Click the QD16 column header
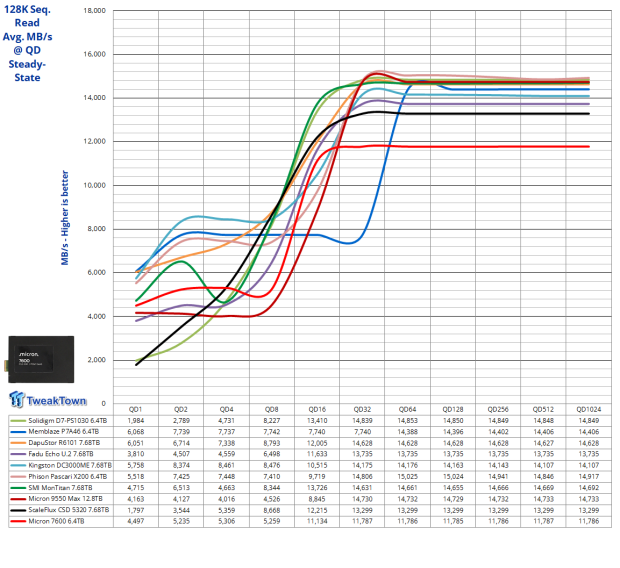The height and width of the screenshot is (568, 620). tap(317, 409)
